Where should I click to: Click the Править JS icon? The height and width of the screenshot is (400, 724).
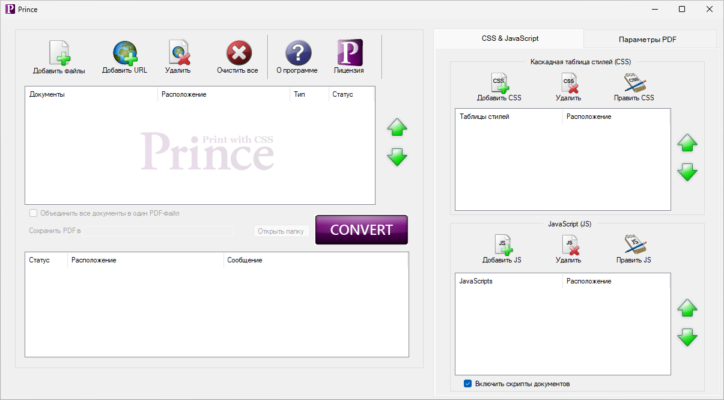point(634,245)
